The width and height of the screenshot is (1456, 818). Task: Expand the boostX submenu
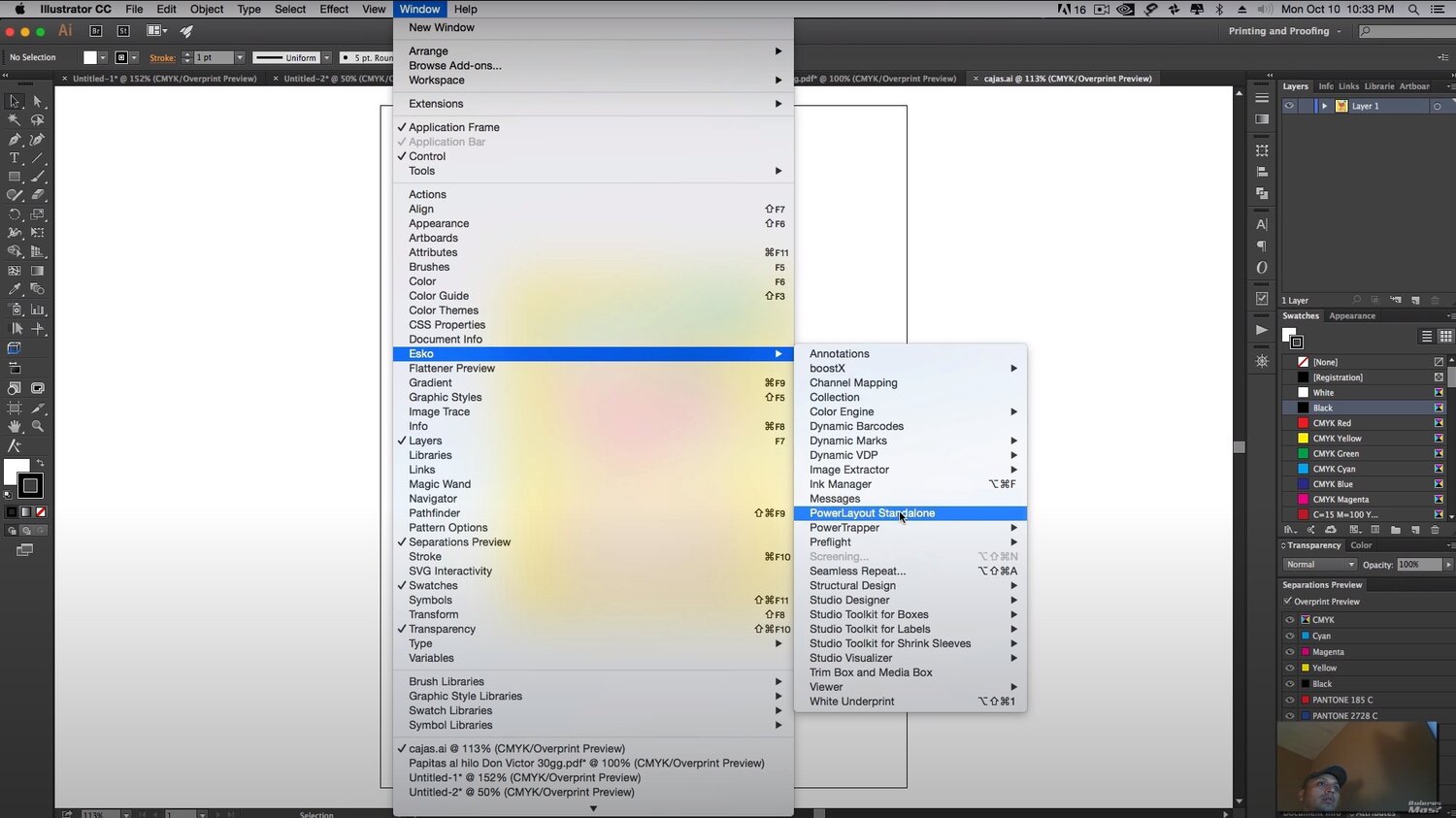(x=910, y=369)
